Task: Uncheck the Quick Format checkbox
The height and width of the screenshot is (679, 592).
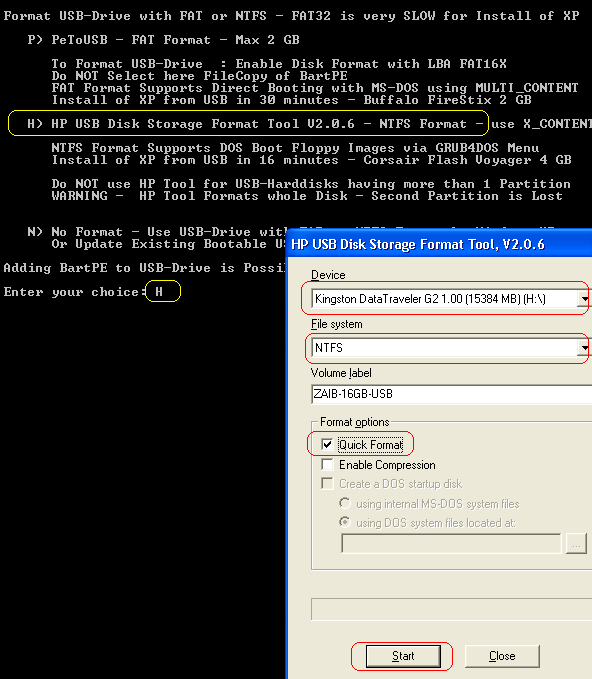Action: [327, 444]
